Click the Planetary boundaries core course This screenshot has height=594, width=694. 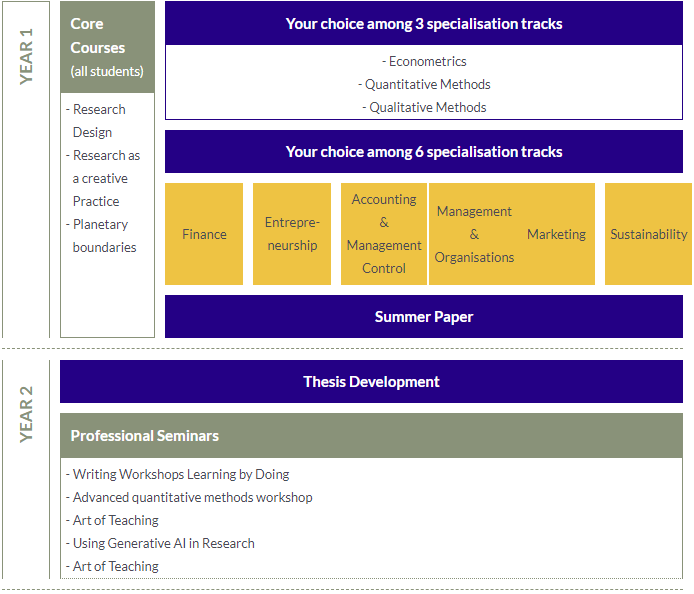click(104, 236)
